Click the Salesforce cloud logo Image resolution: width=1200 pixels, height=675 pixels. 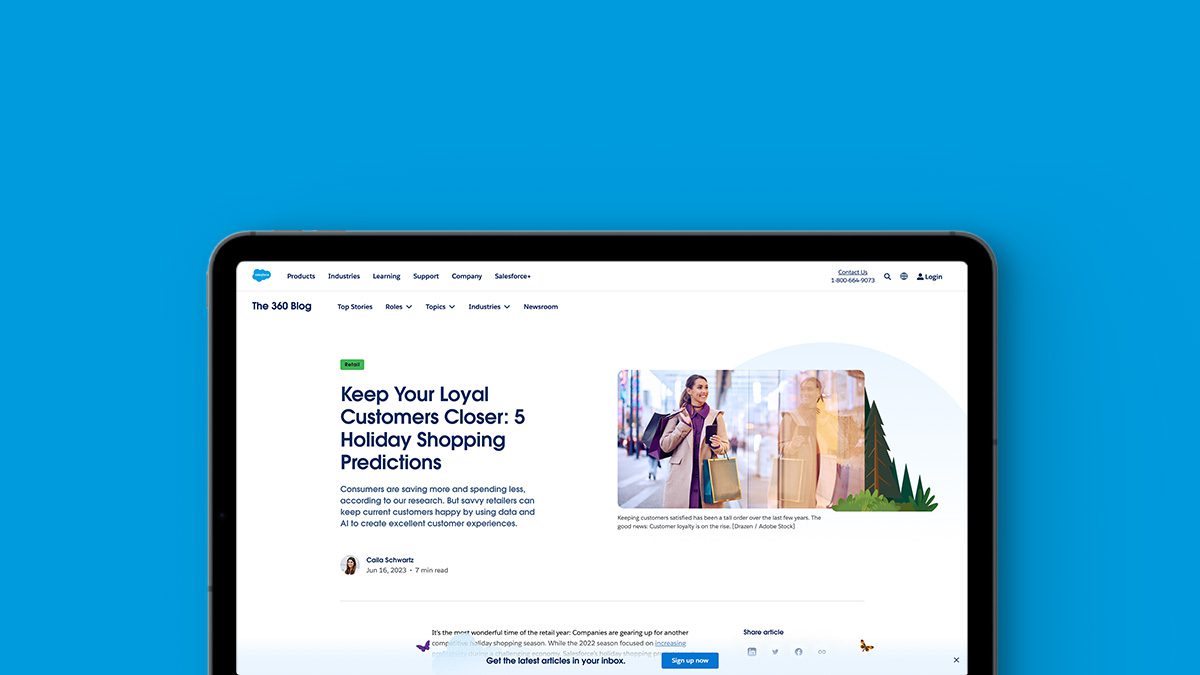coord(261,276)
